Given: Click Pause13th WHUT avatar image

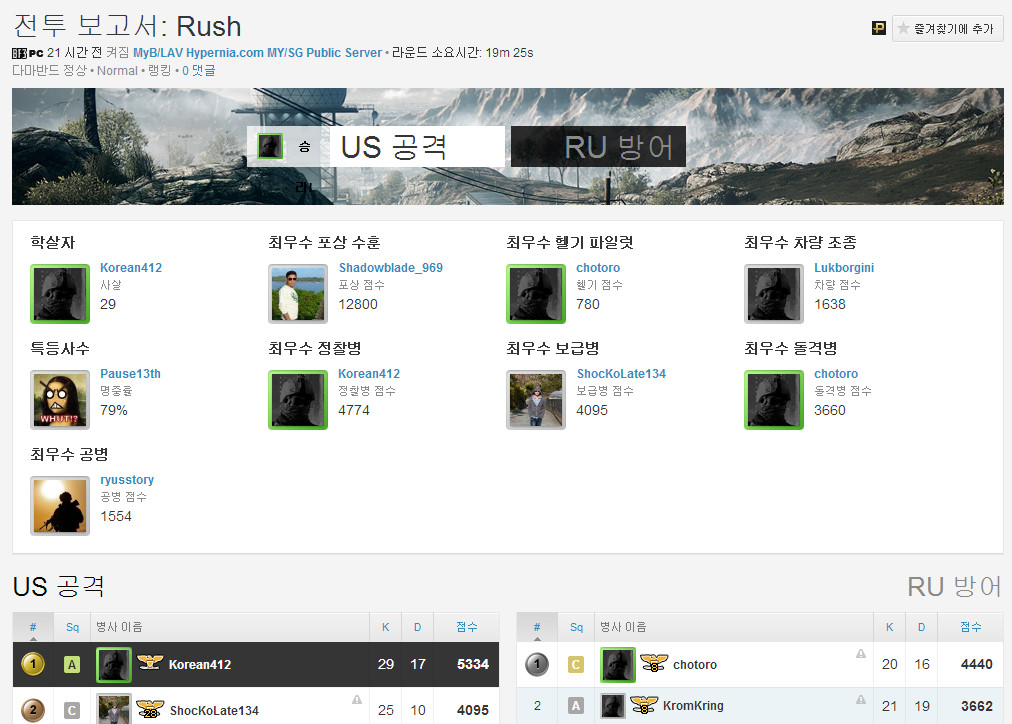Looking at the screenshot, I should [60, 399].
